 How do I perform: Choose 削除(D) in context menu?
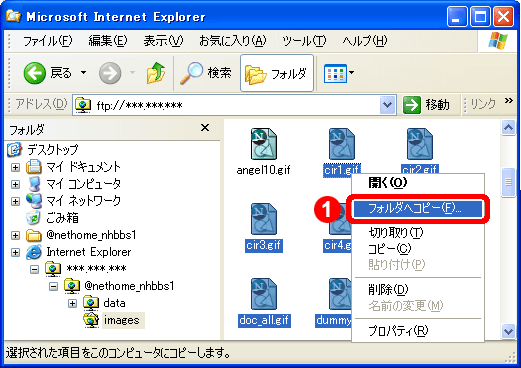tap(418, 290)
